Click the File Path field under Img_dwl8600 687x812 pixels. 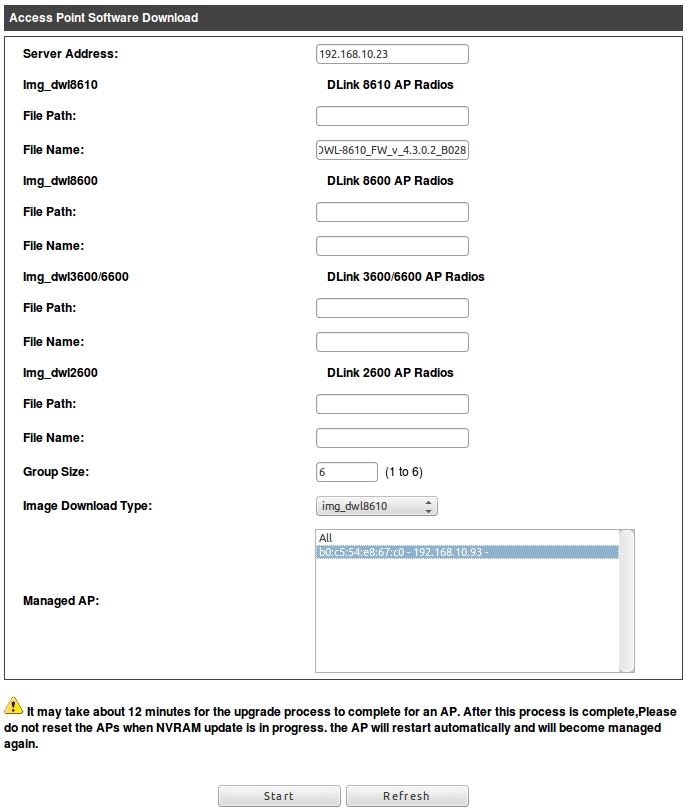point(392,212)
